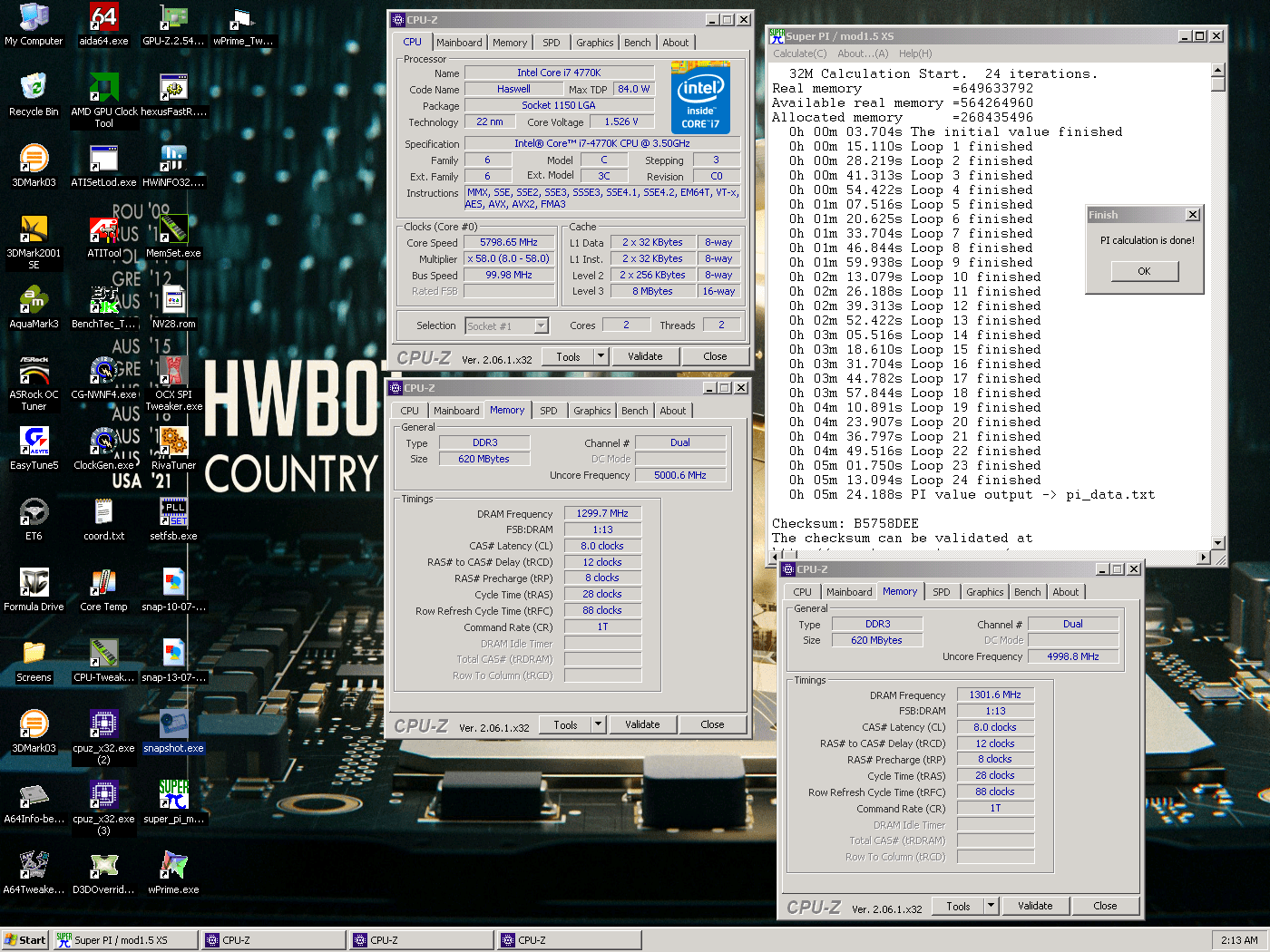Open About tab in bottom-right CPU-Z window
Screen dimensions: 1270x952
[1066, 592]
